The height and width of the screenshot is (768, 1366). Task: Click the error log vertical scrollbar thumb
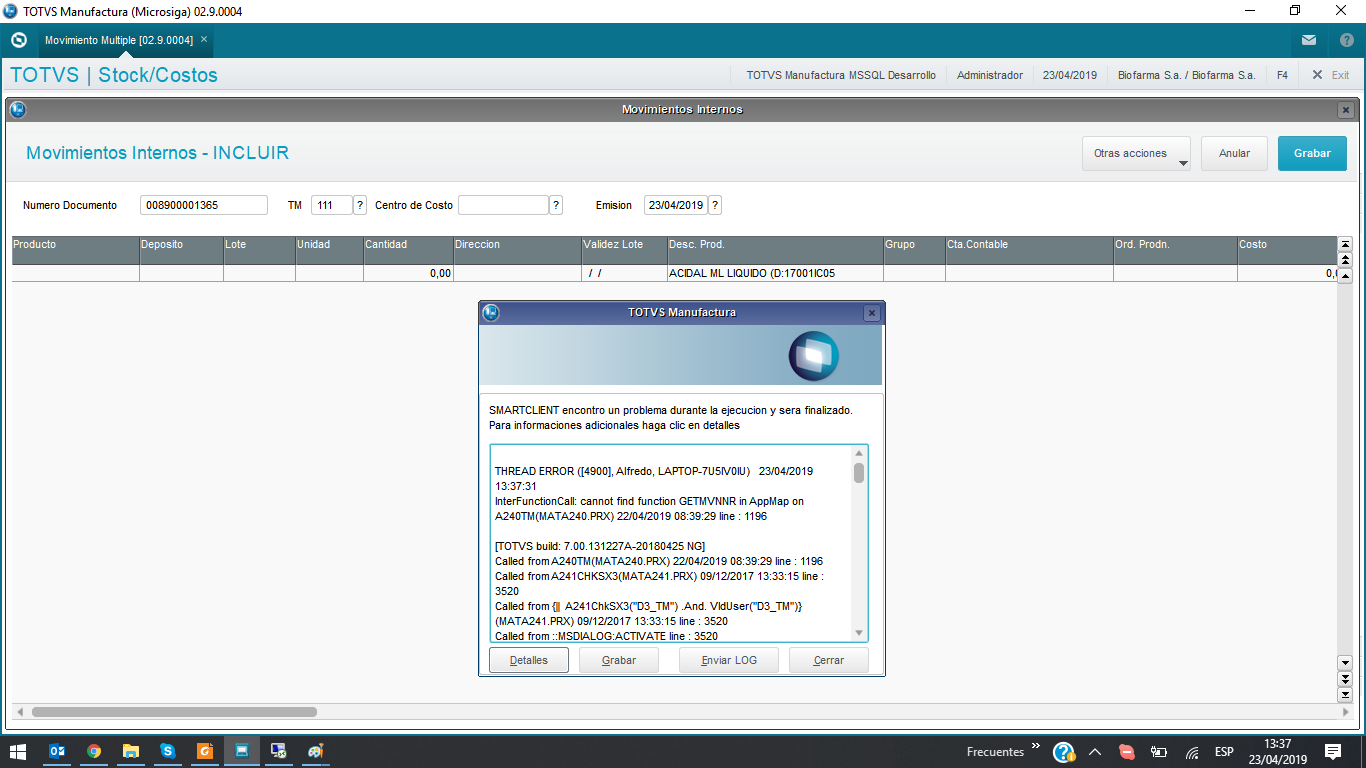coord(859,473)
